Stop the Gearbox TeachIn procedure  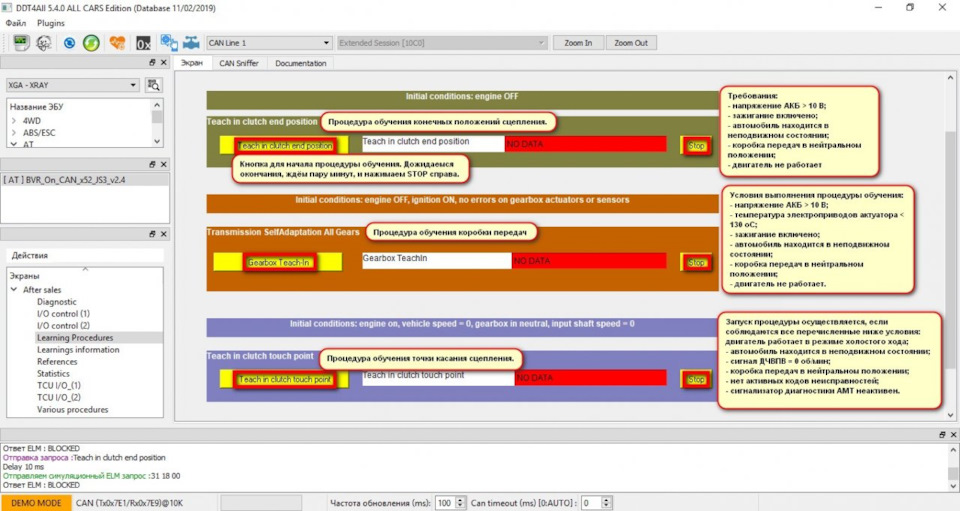coord(696,263)
